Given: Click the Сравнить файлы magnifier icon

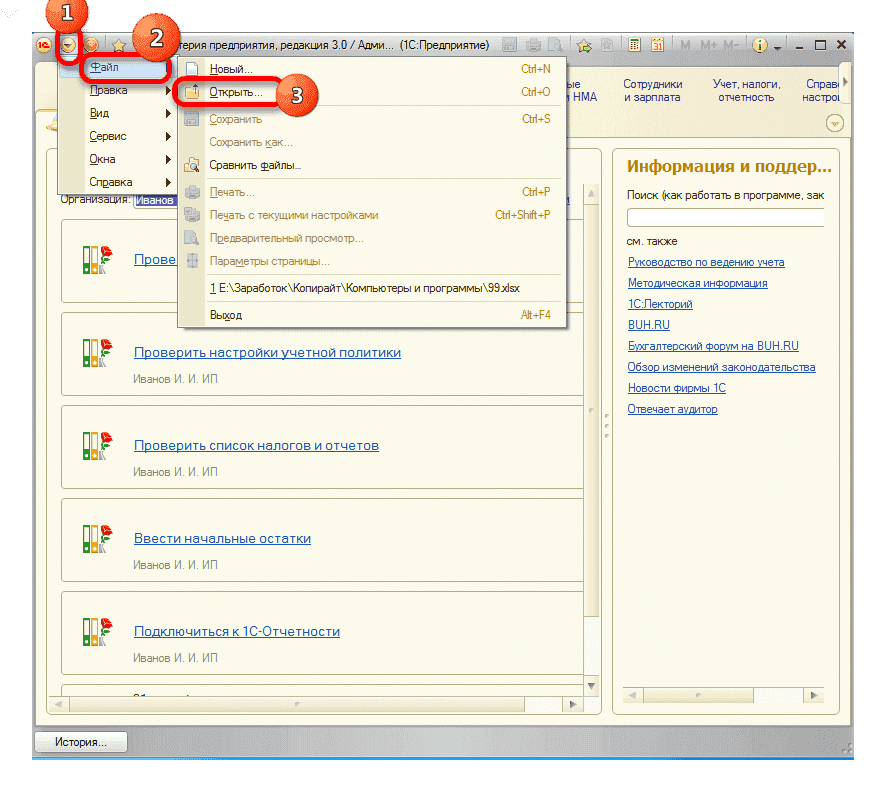Looking at the screenshot, I should (x=192, y=165).
